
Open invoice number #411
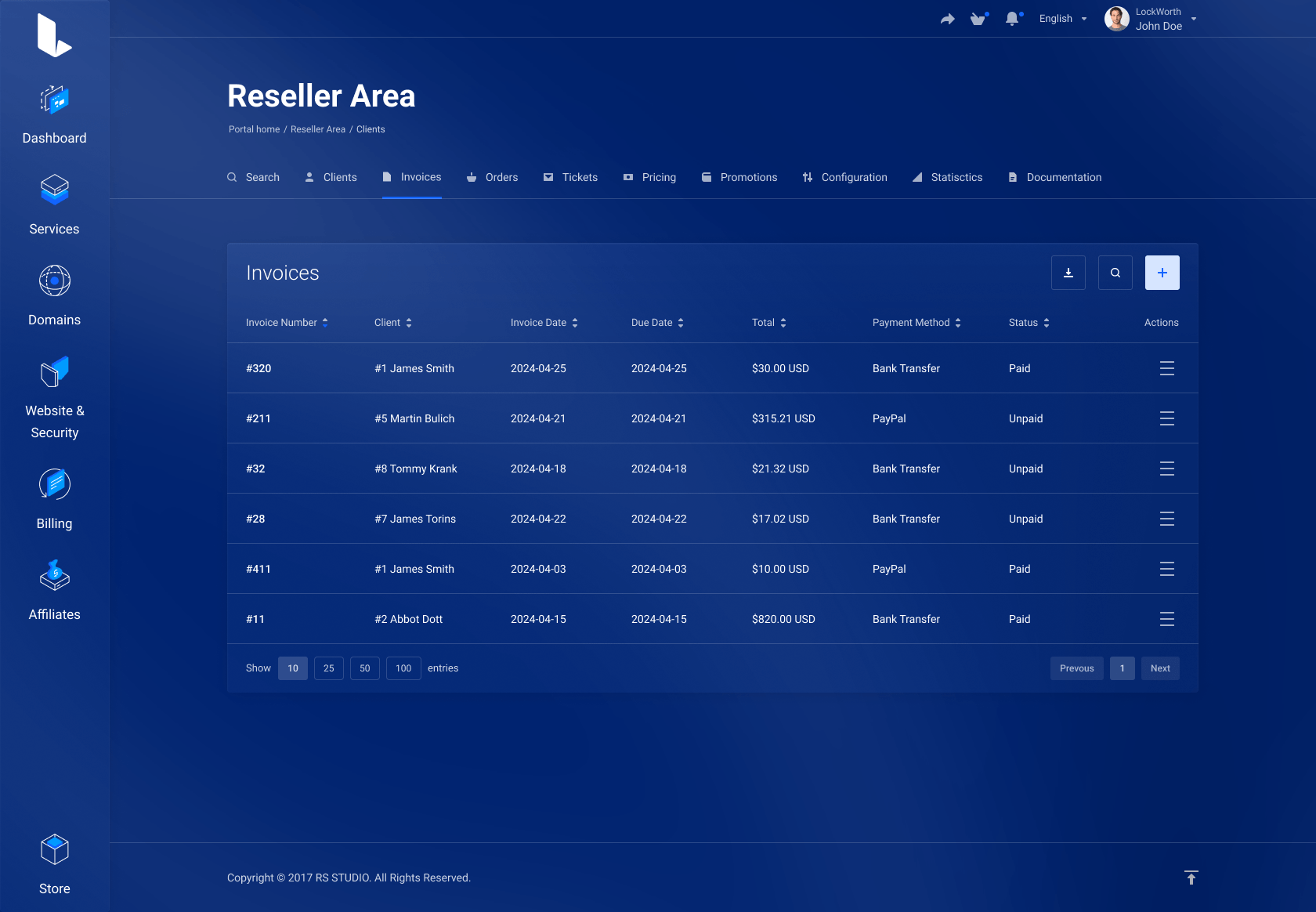[x=258, y=569]
